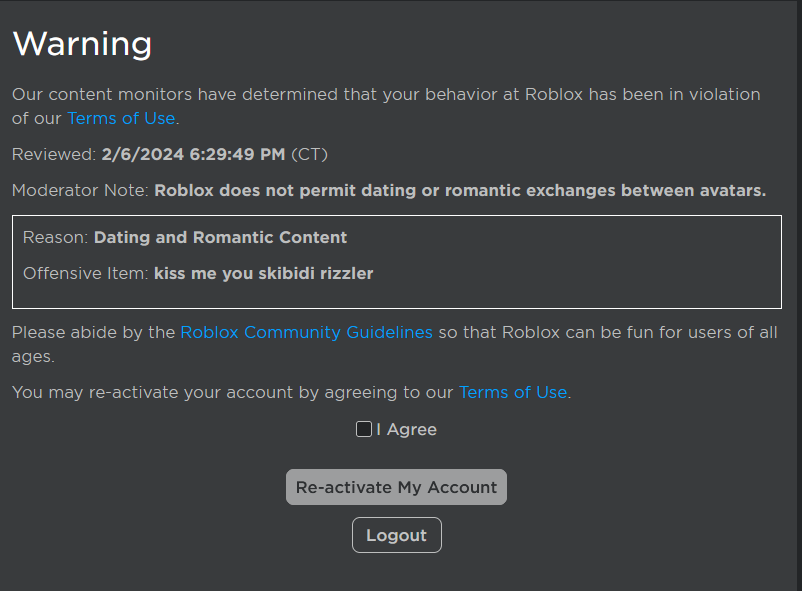This screenshot has width=802, height=591.
Task: Click the 'Reviewed:' label
Action: coord(54,155)
